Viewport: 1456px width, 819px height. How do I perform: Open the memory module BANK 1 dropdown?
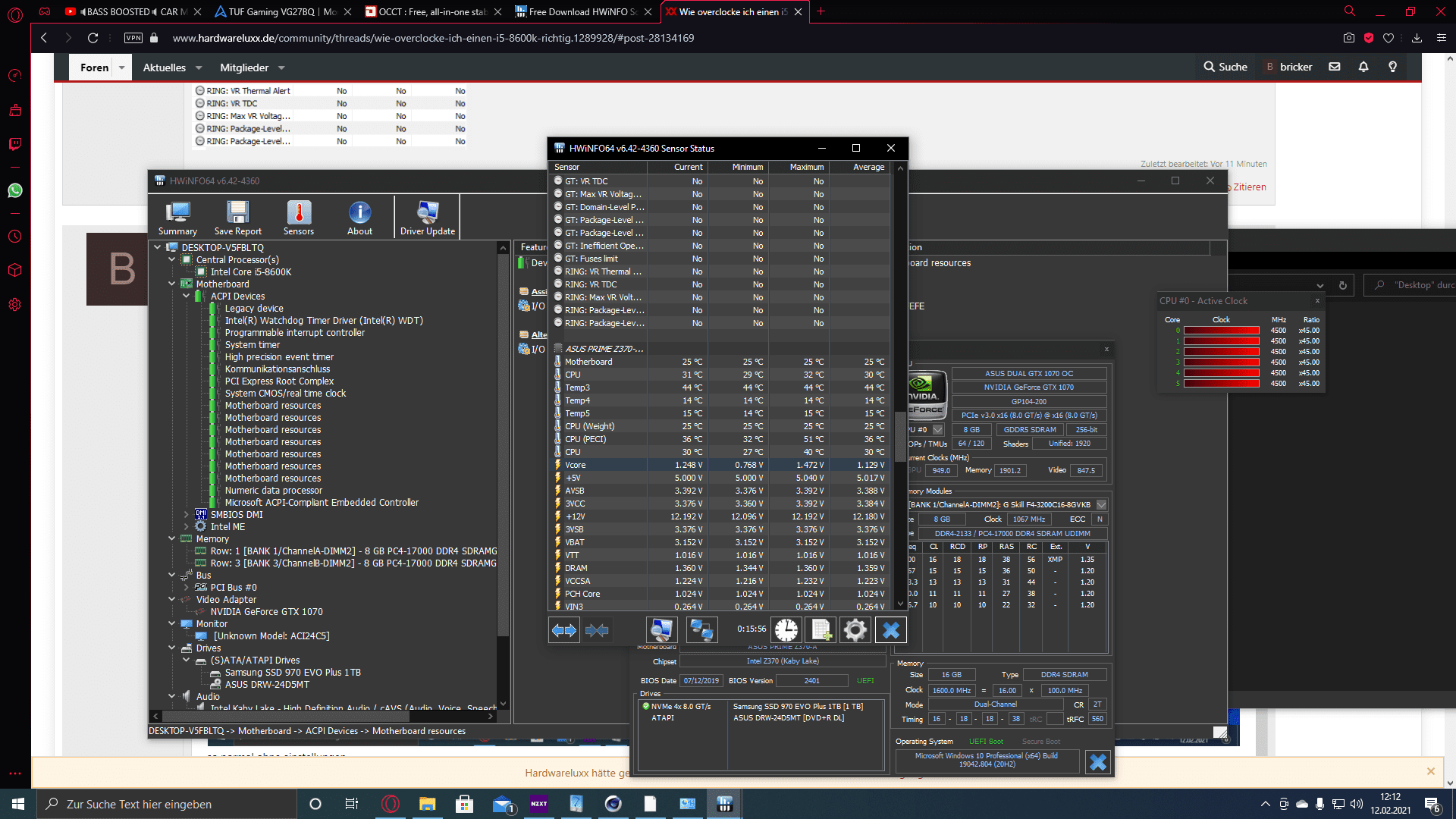[1101, 504]
